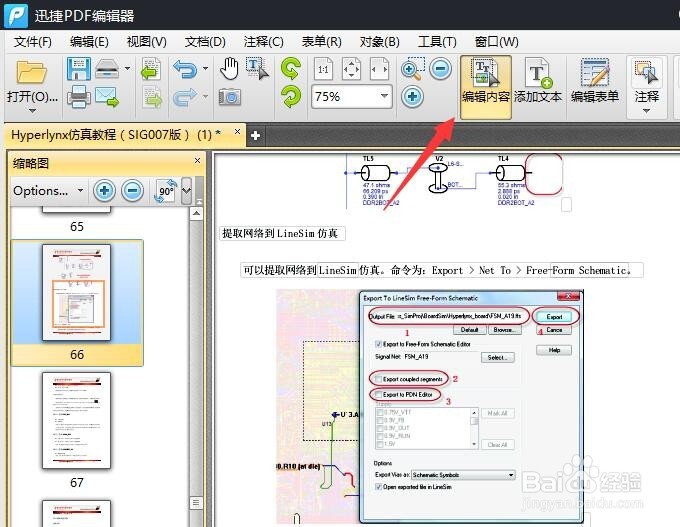Rotate page counterclockwise with lower green arrow
This screenshot has height=527, width=680.
point(291,96)
